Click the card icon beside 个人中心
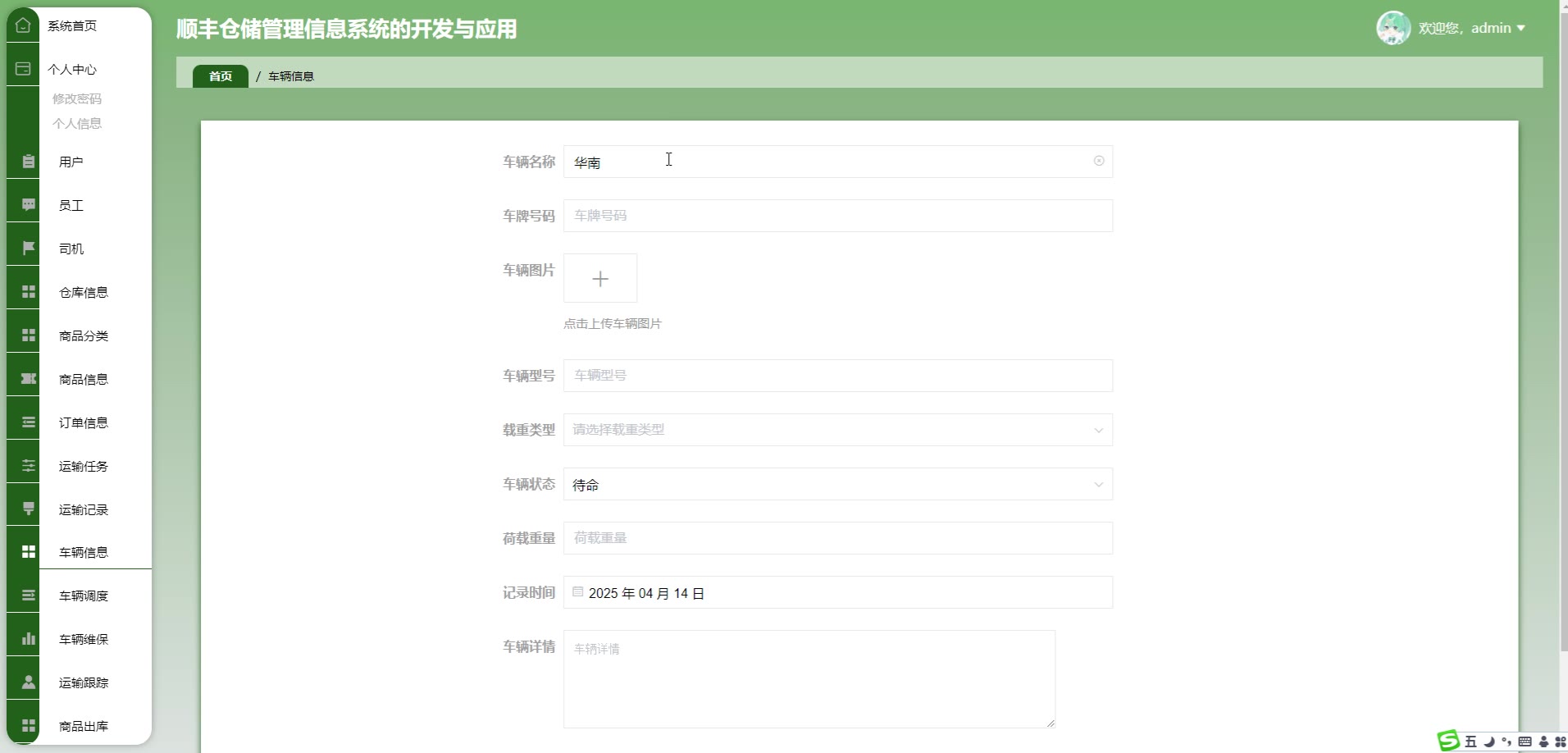This screenshot has height=753, width=1568. [23, 69]
